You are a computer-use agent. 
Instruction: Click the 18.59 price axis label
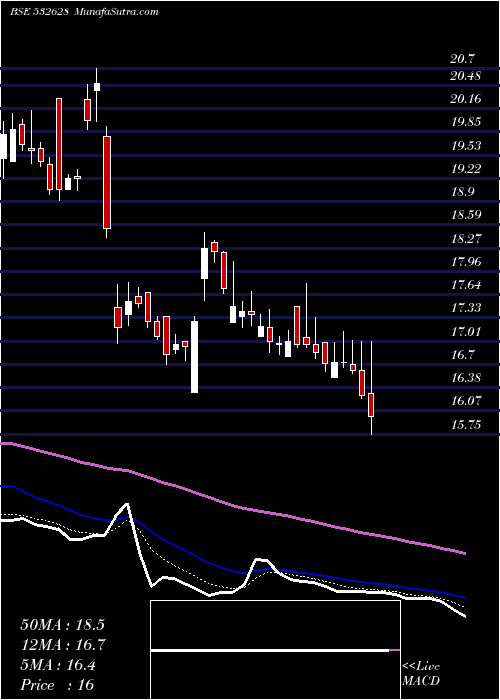coord(466,215)
